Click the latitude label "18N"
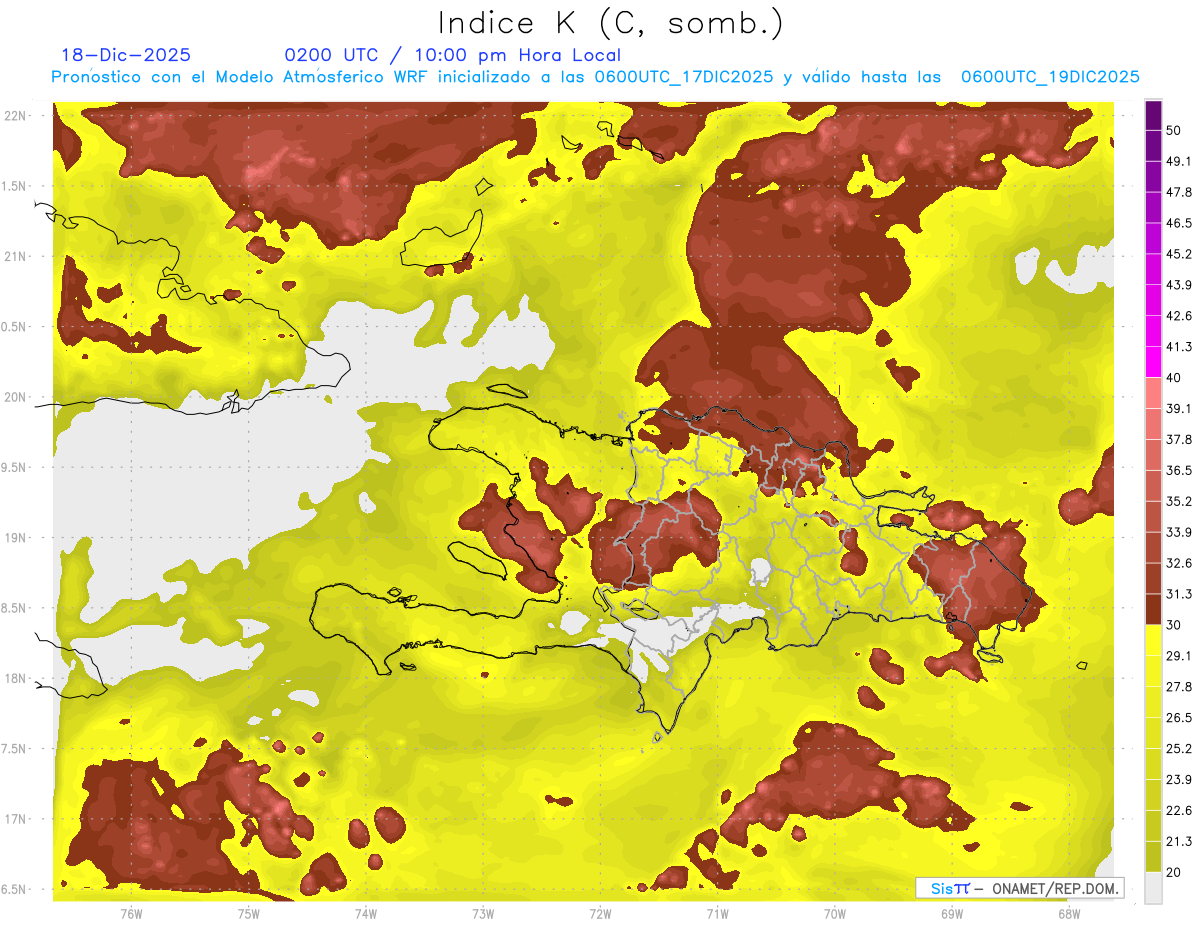Screen dimensions: 1200x927 17,679
